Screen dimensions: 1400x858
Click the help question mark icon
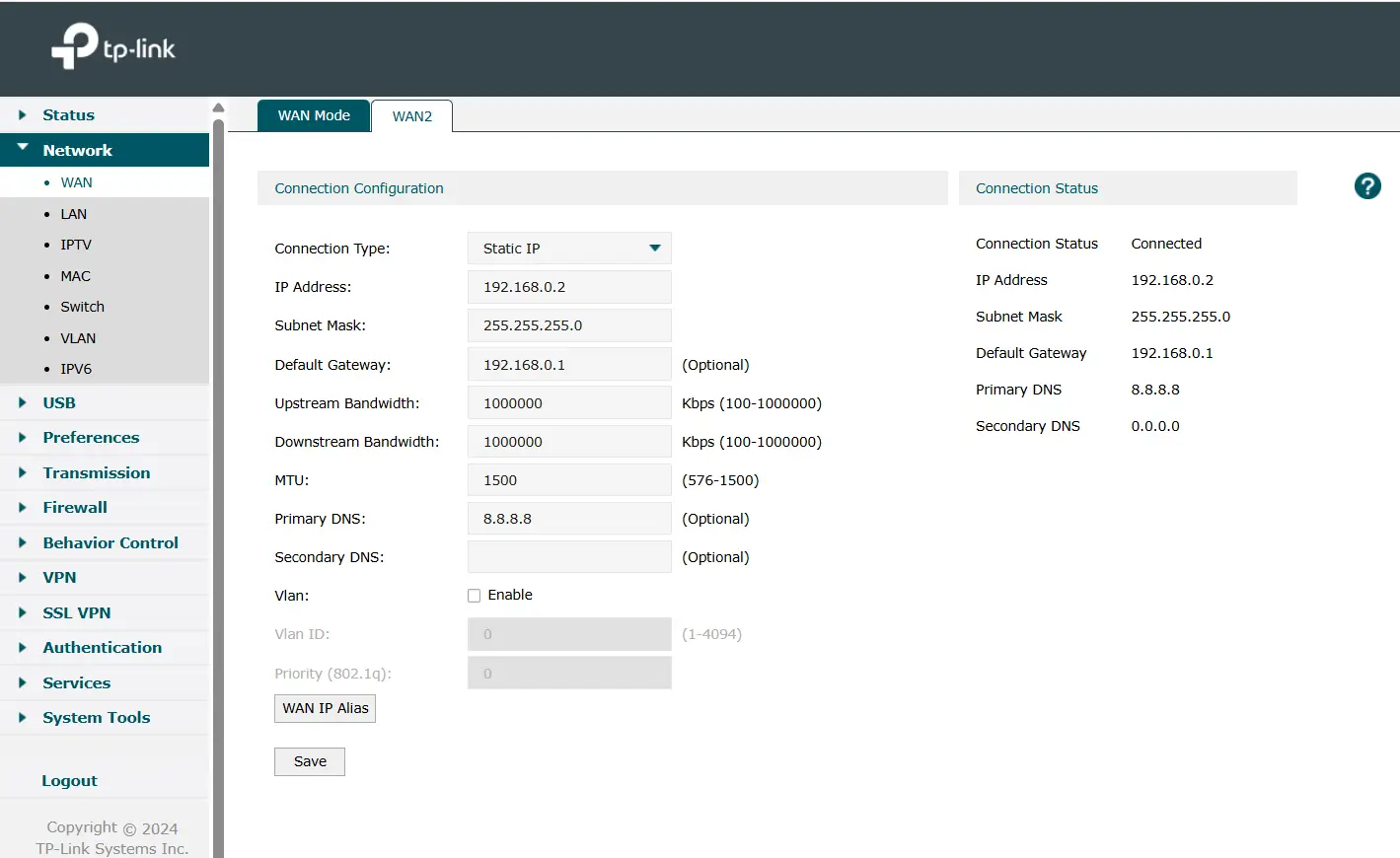pos(1366,186)
